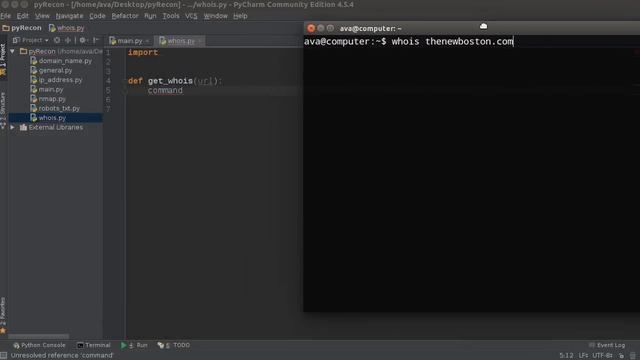Open the Edit menu
640x360 pixels.
[x=22, y=16]
